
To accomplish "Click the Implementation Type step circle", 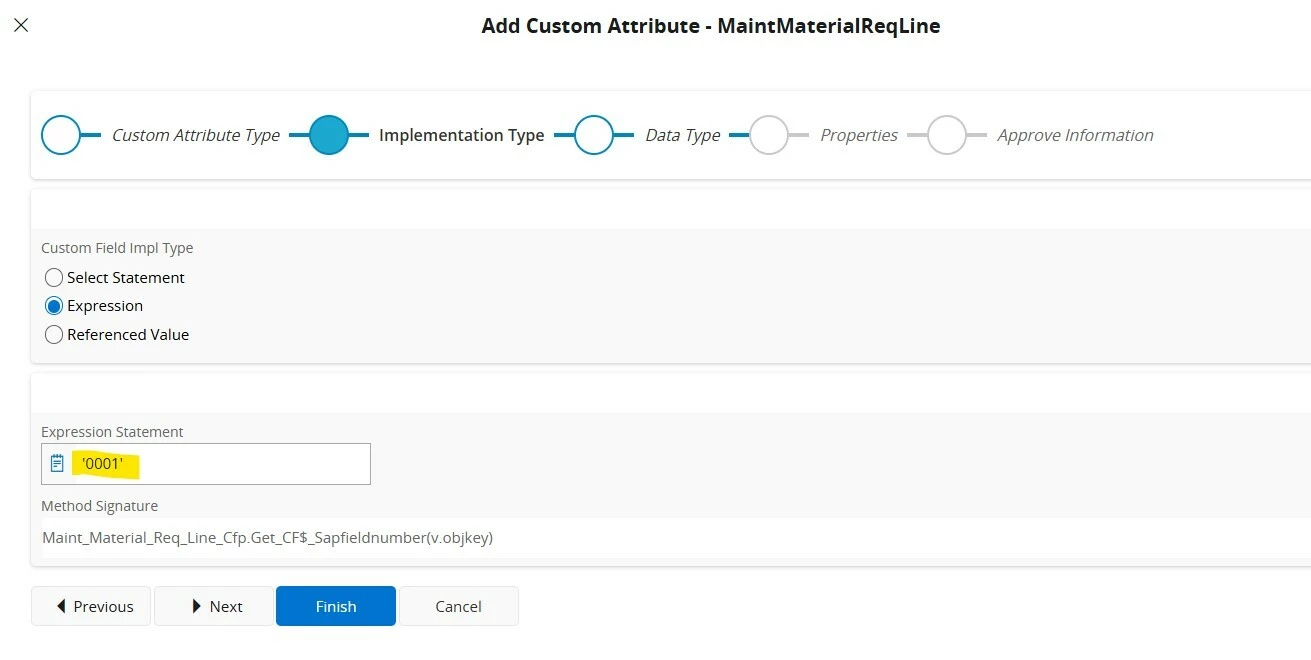I will pyautogui.click(x=328, y=135).
